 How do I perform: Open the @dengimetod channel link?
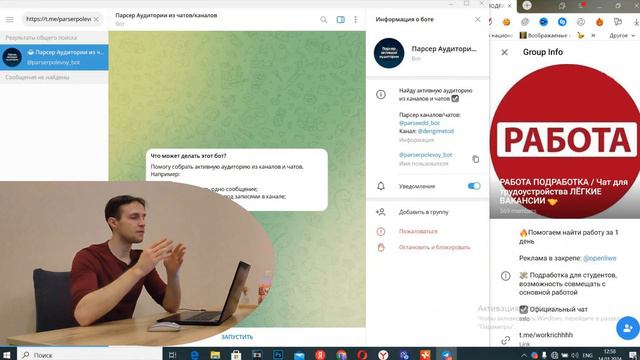point(436,131)
